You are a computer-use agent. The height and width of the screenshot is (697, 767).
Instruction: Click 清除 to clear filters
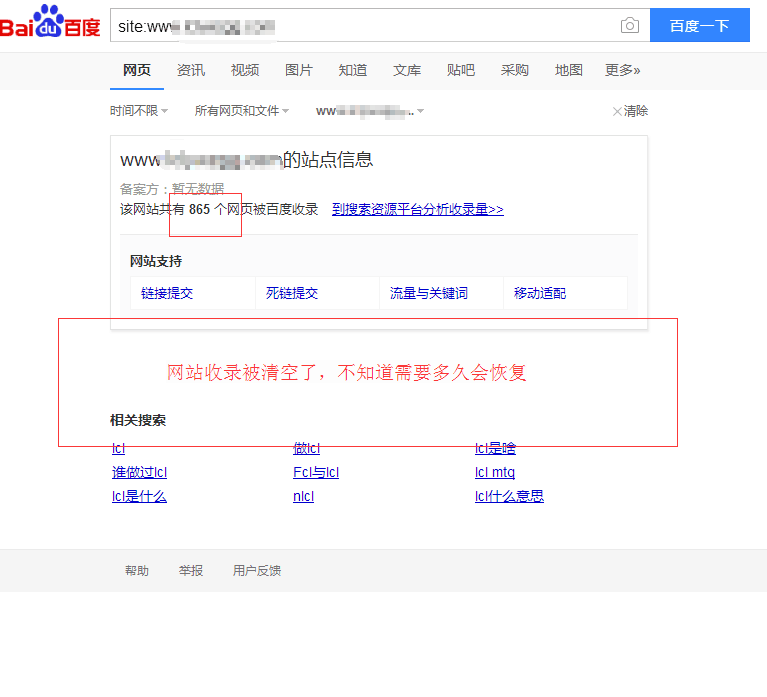(631, 111)
